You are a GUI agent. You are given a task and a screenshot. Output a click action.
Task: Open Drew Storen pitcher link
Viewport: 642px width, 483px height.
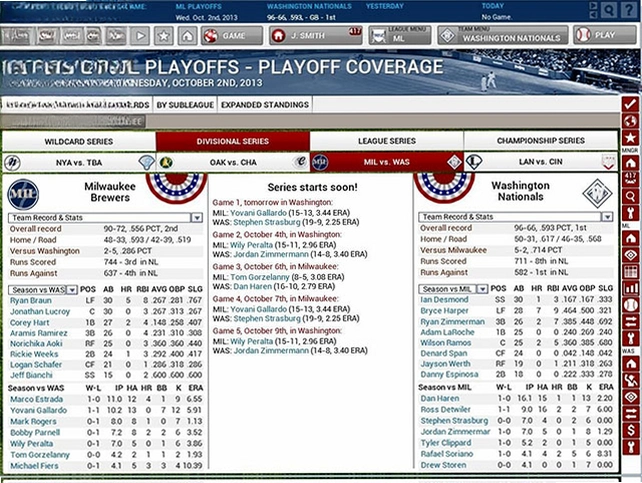(443, 465)
